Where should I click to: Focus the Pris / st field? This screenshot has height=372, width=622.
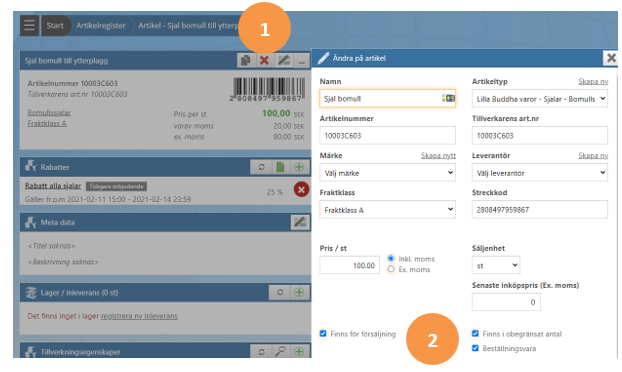click(x=349, y=265)
